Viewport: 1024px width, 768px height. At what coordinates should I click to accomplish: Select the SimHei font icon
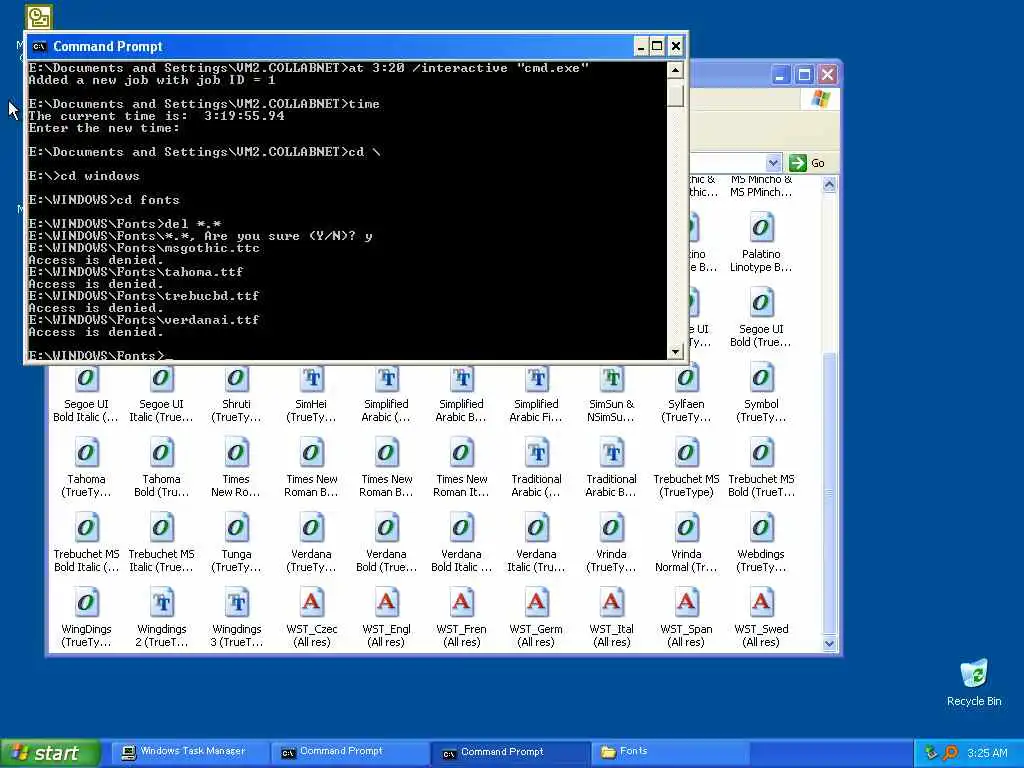(312, 379)
